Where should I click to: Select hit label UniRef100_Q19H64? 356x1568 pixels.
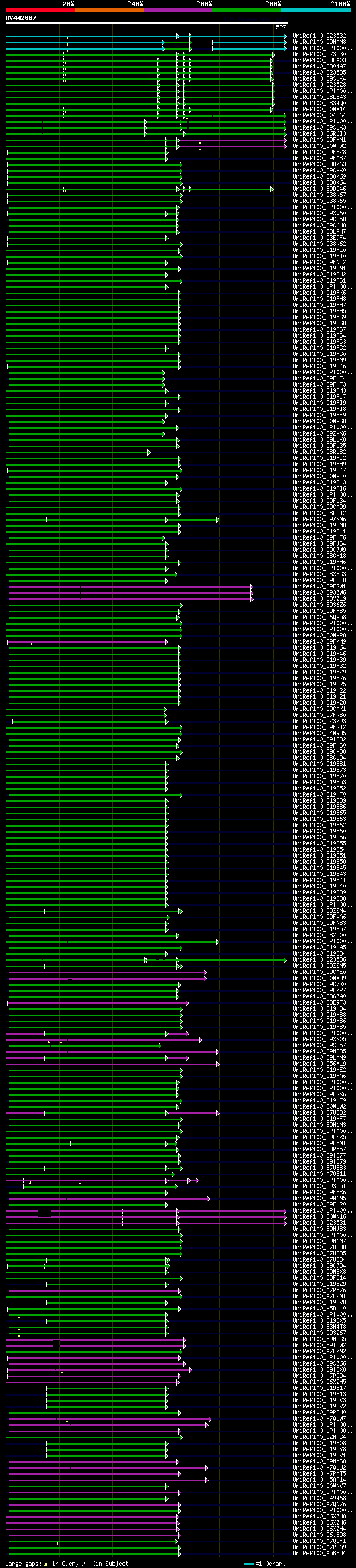[319, 647]
